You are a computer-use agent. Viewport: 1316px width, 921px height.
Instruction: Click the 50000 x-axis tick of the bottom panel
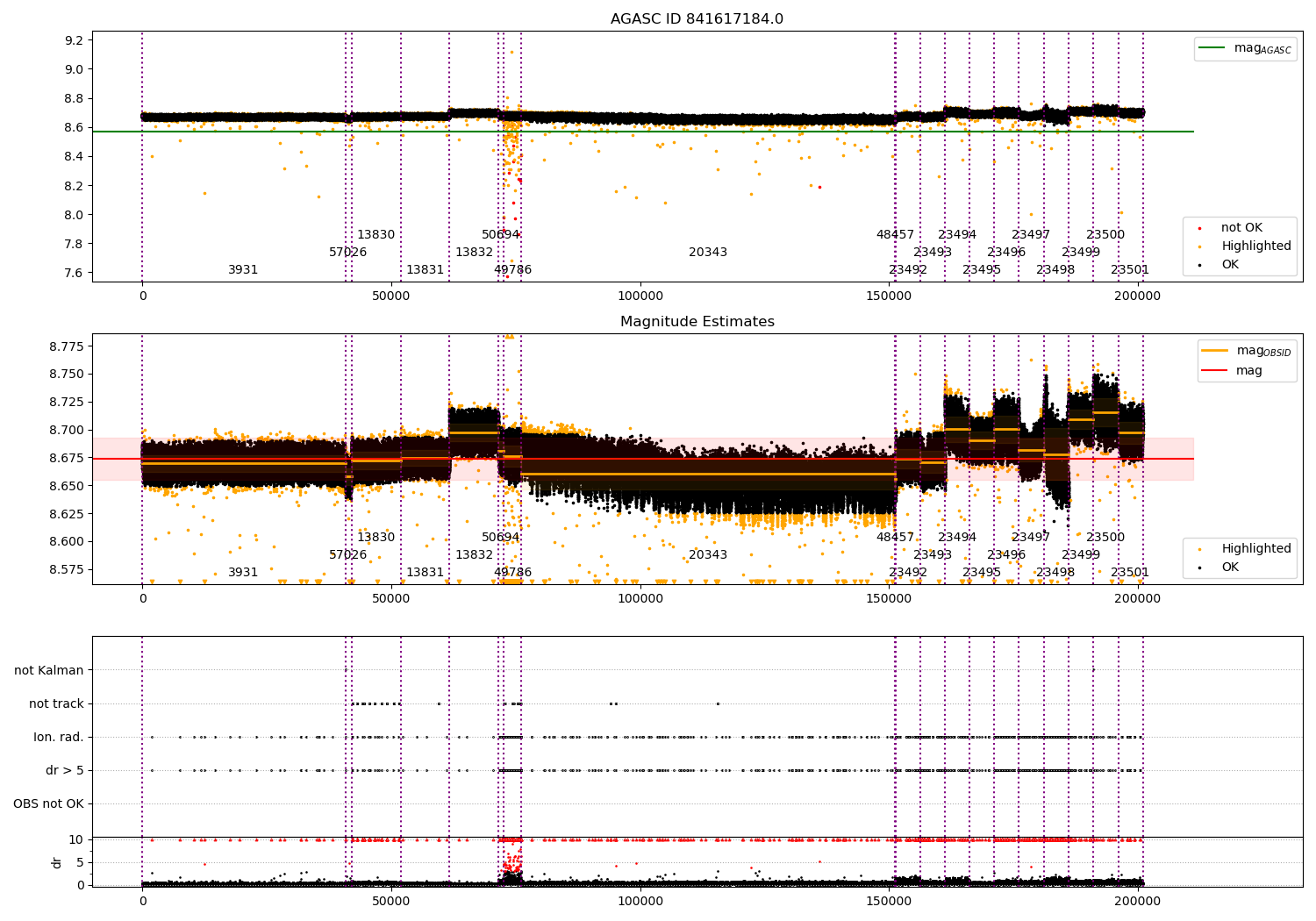coord(391,902)
